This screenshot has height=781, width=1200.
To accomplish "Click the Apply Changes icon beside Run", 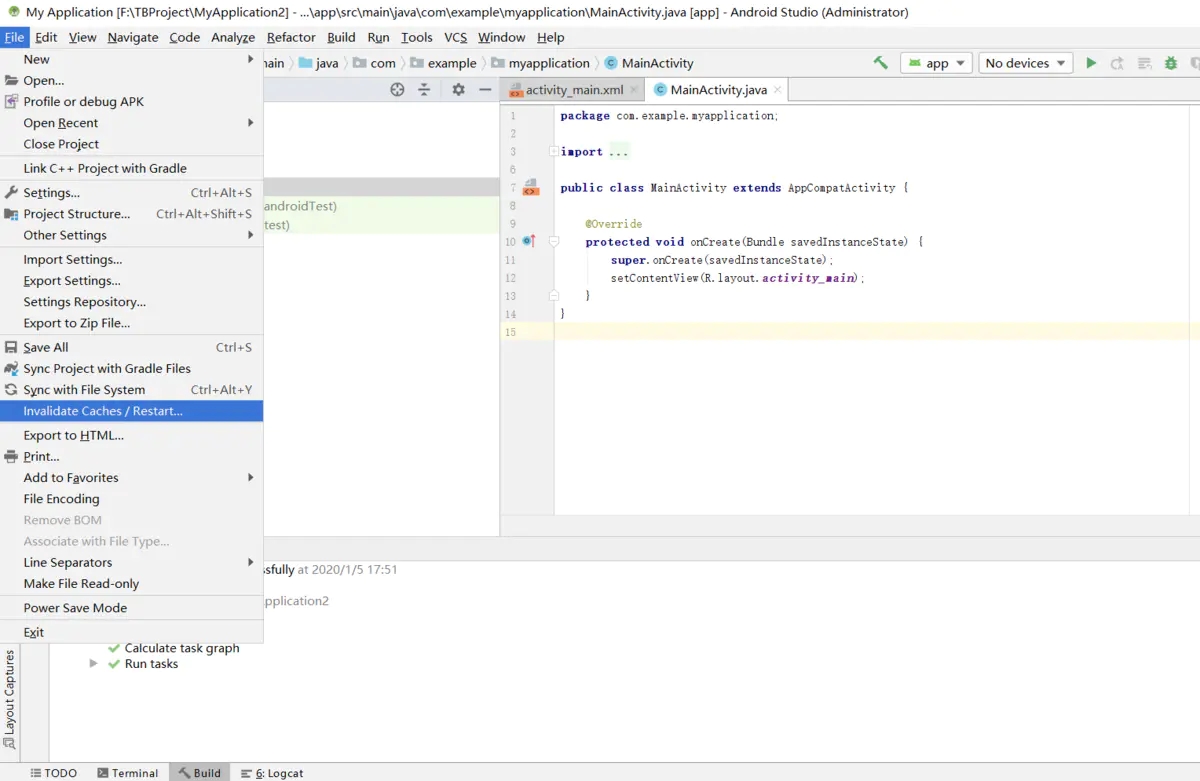I will pos(1117,63).
